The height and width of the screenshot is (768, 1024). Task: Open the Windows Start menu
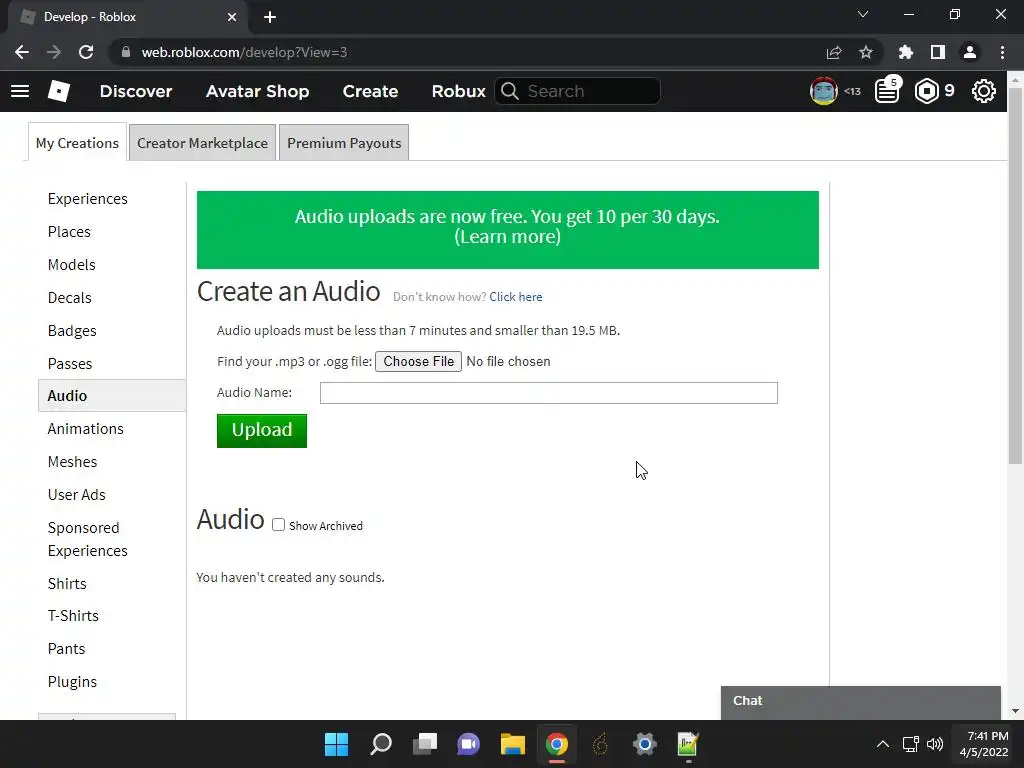pyautogui.click(x=336, y=744)
